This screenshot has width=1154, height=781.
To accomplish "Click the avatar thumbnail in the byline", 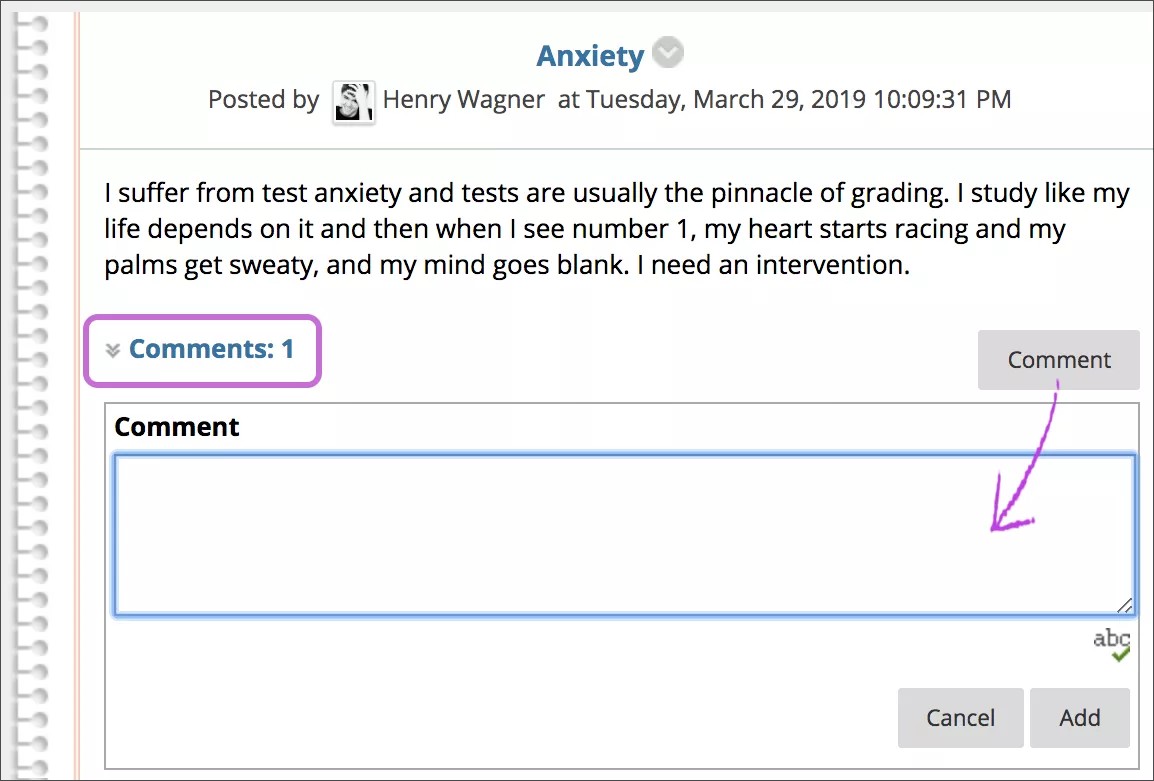I will pyautogui.click(x=353, y=100).
